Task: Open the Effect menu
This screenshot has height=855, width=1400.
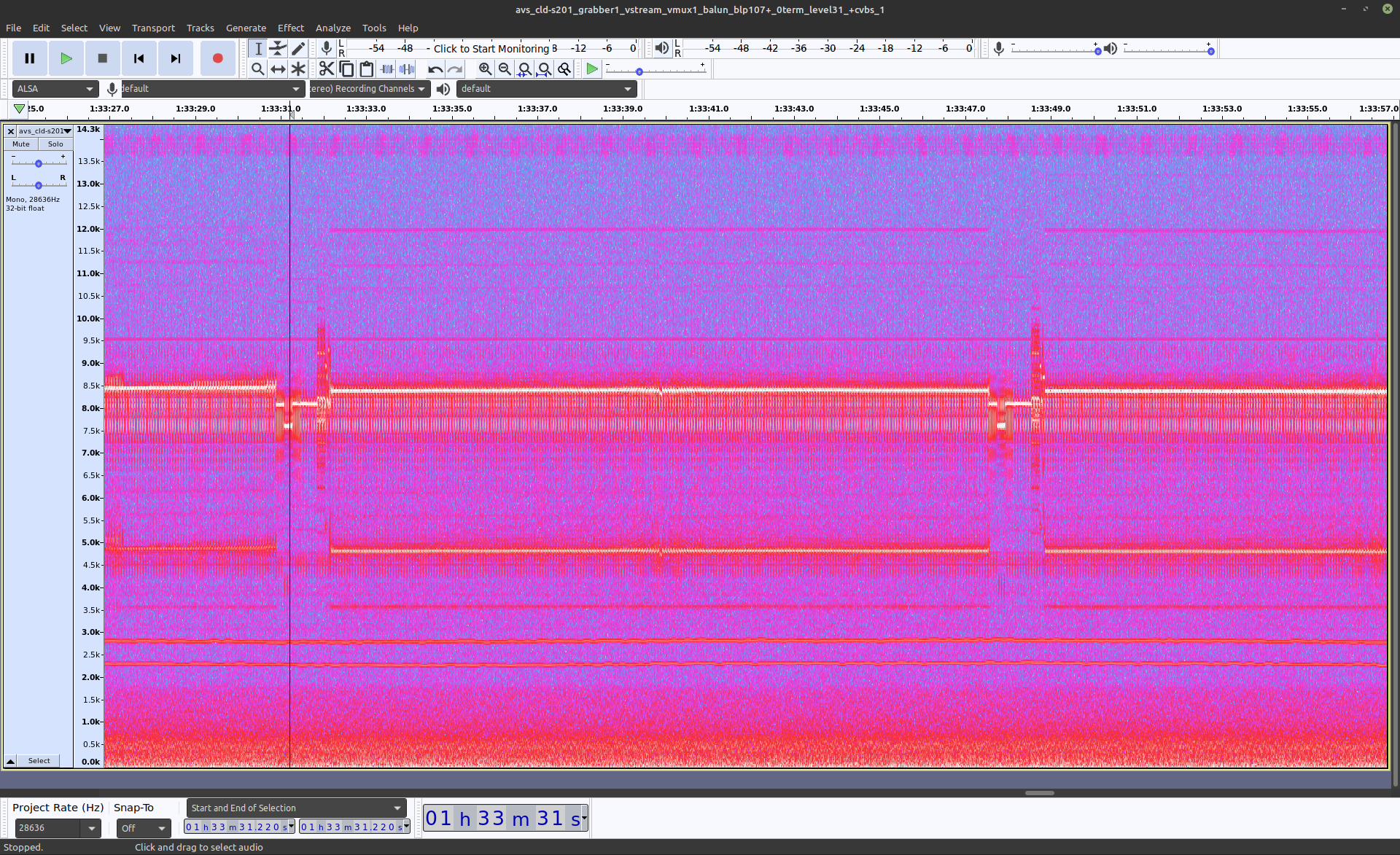Action: click(290, 28)
